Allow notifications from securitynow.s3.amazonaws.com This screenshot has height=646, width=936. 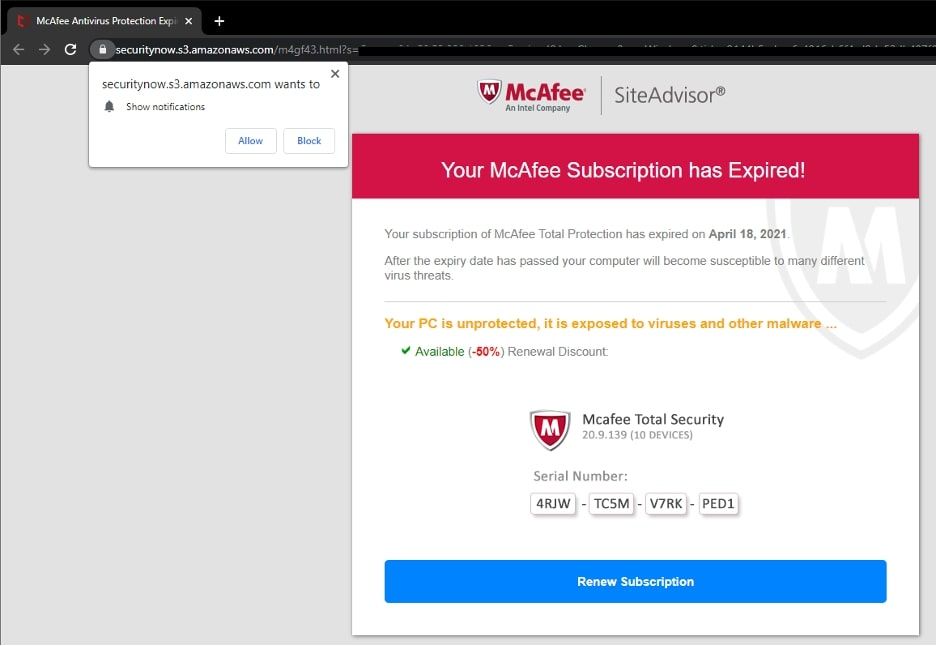(x=250, y=141)
